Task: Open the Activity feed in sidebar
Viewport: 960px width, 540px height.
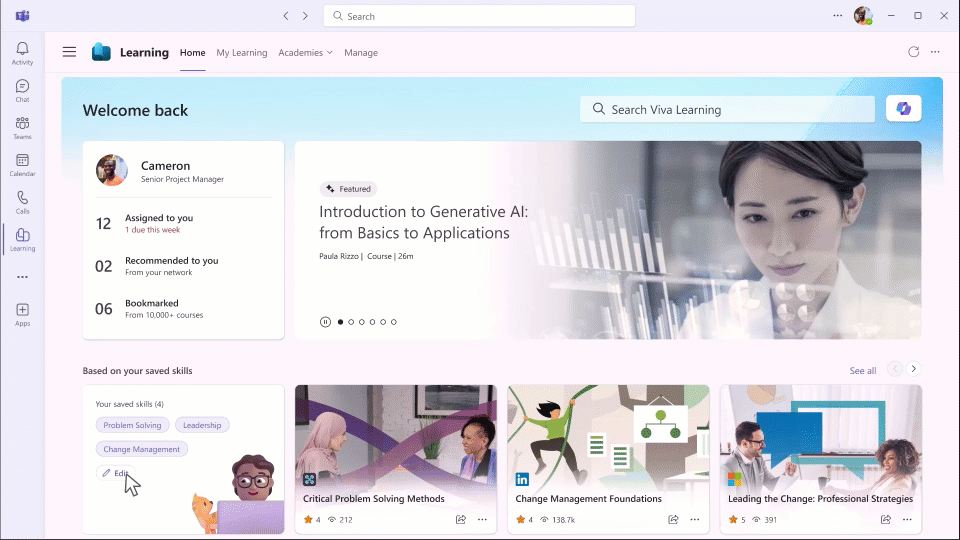Action: pyautogui.click(x=22, y=53)
